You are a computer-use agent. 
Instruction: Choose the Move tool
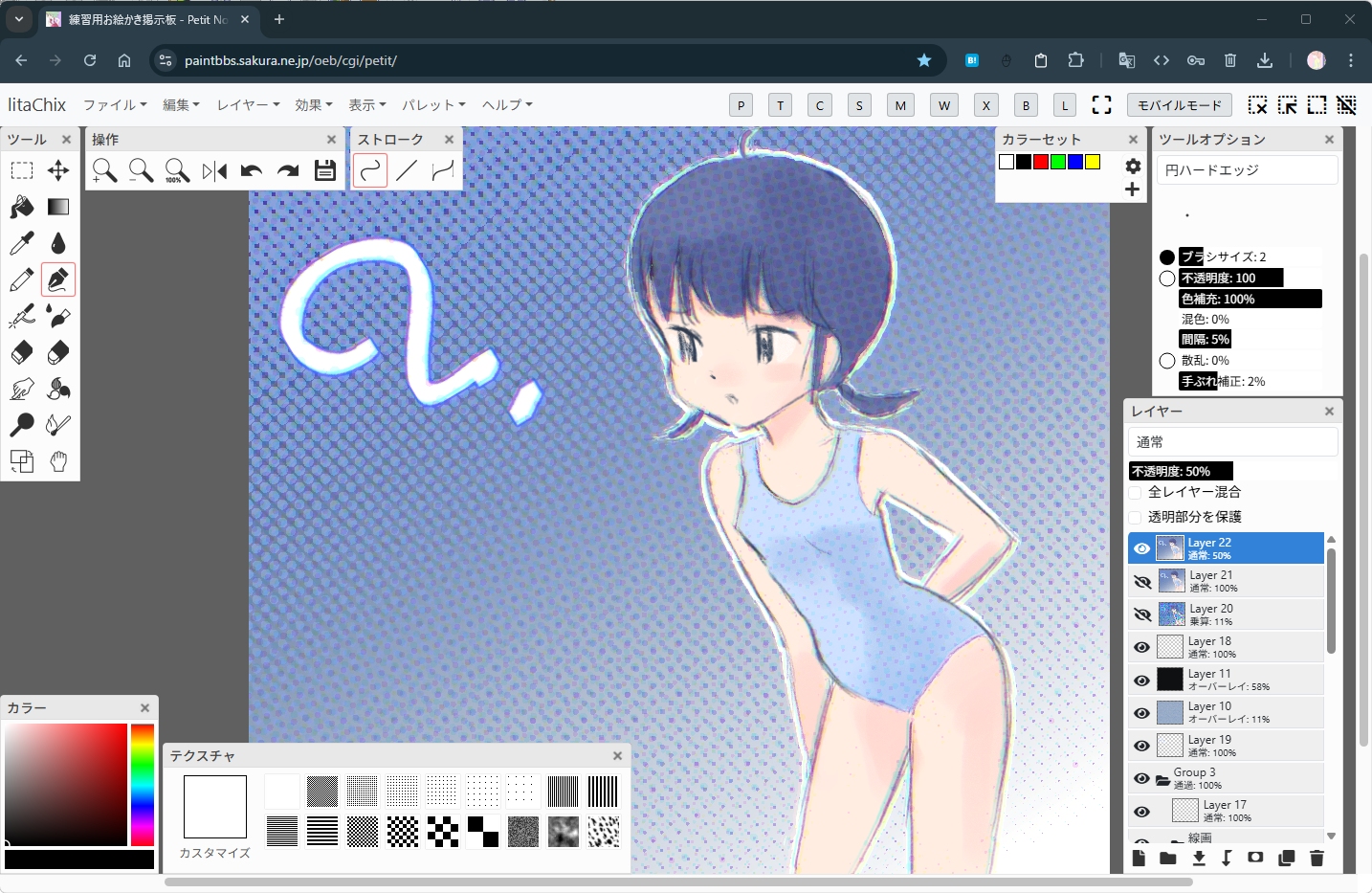58,170
